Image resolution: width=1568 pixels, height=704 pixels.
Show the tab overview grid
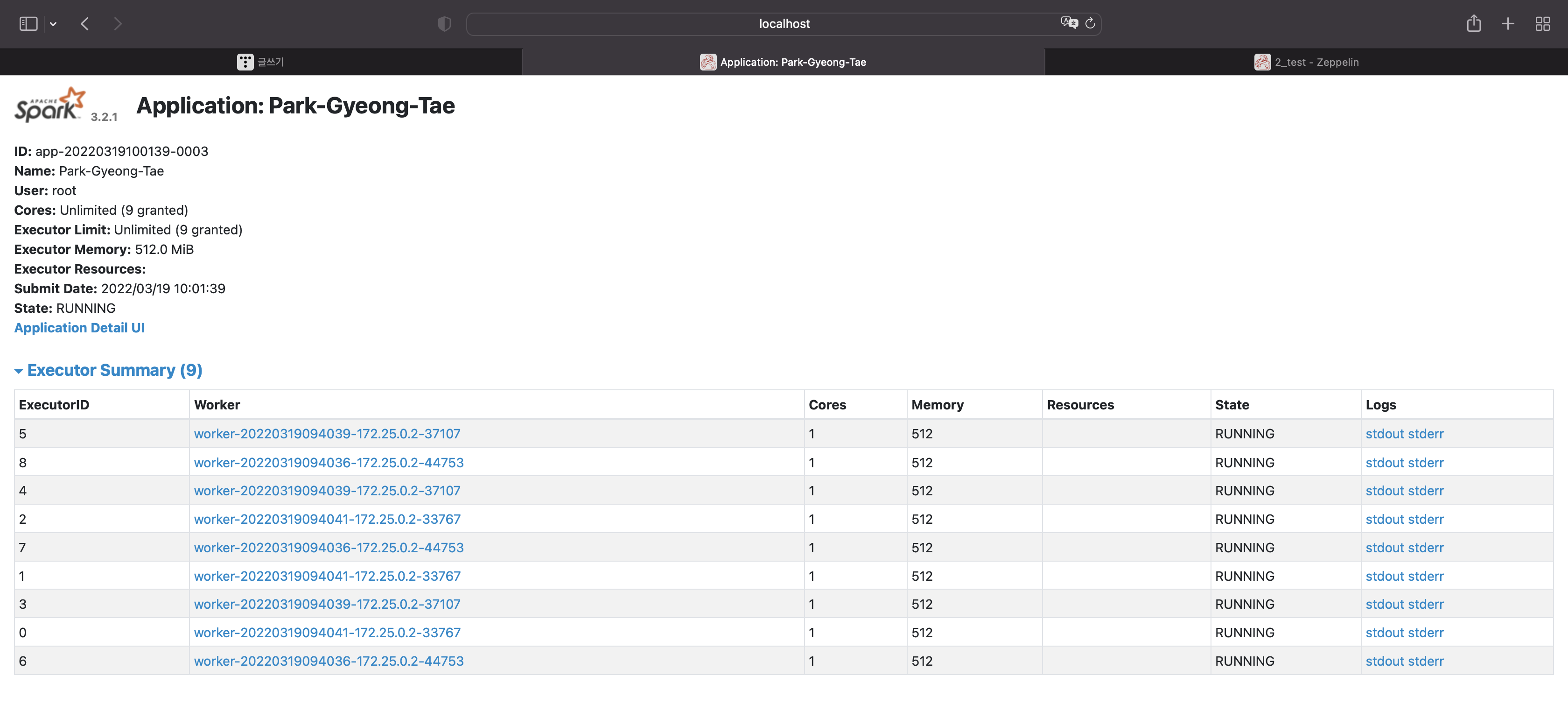coord(1542,24)
